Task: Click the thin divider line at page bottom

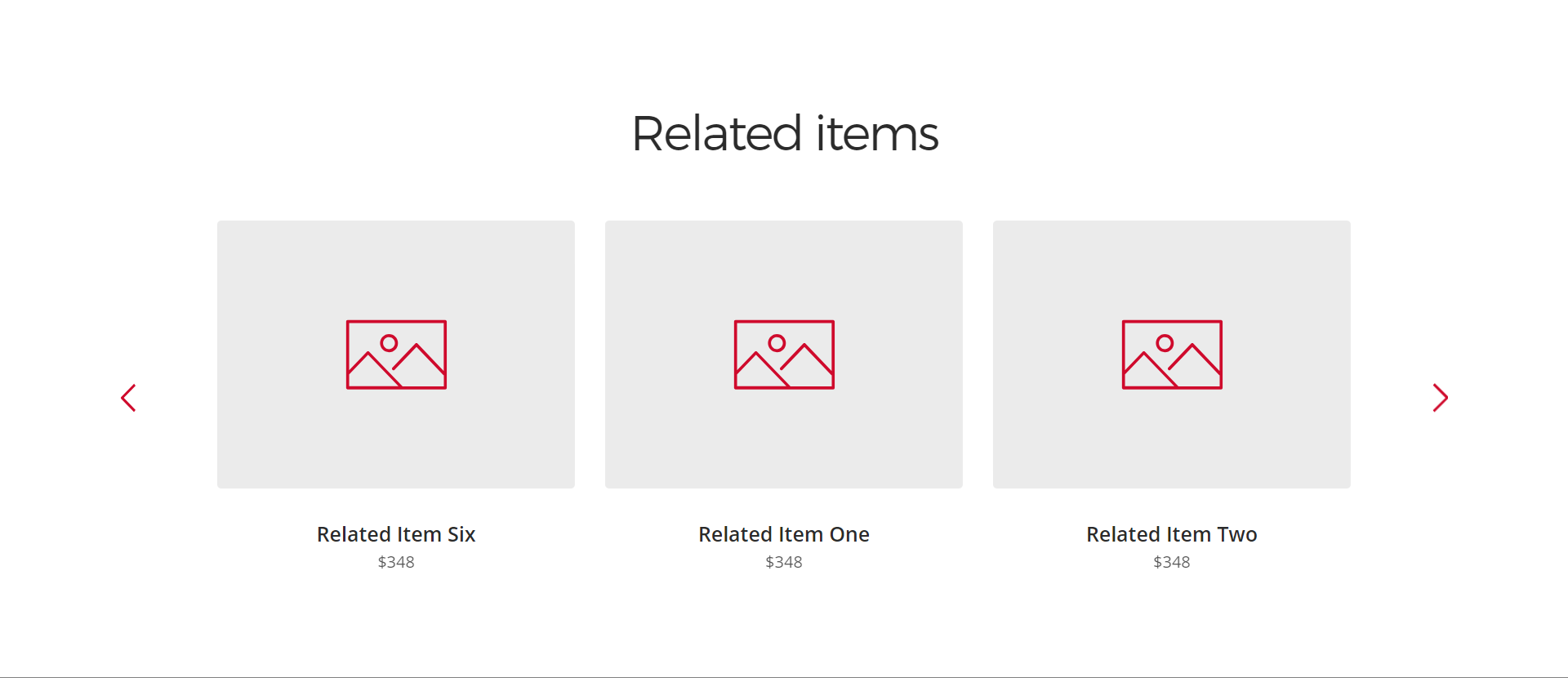Action: pyautogui.click(x=784, y=676)
